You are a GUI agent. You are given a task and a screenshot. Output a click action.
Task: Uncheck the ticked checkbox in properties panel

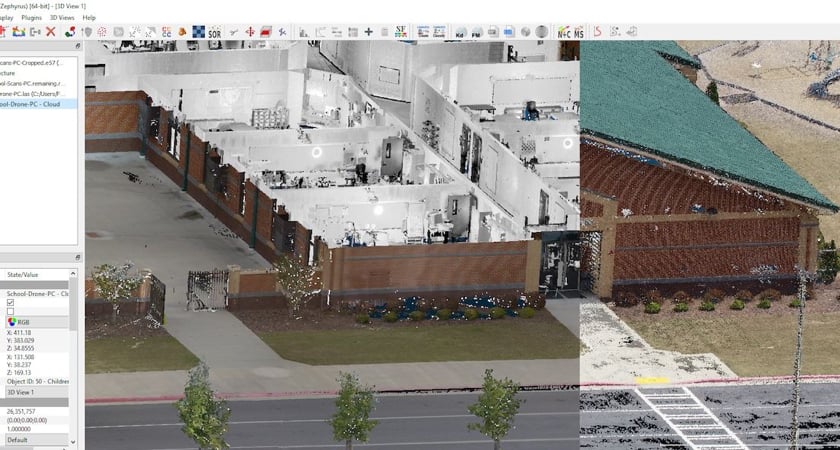coord(11,301)
